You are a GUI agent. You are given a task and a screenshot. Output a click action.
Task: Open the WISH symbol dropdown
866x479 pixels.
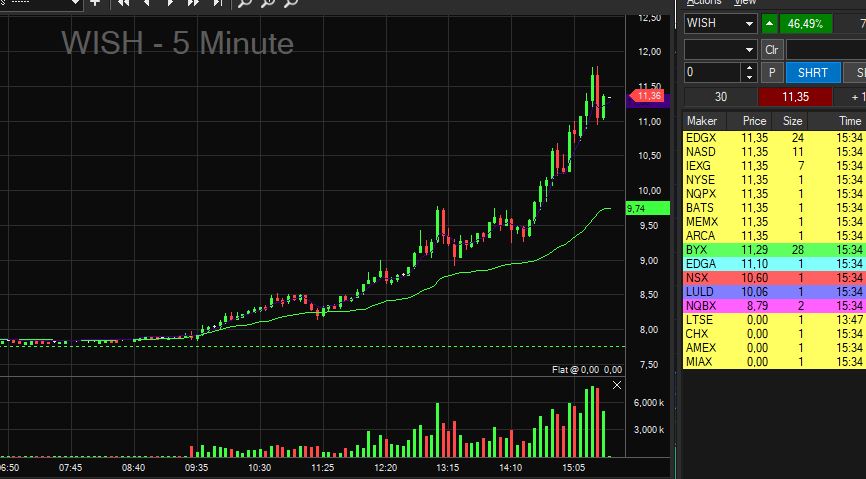pos(749,24)
